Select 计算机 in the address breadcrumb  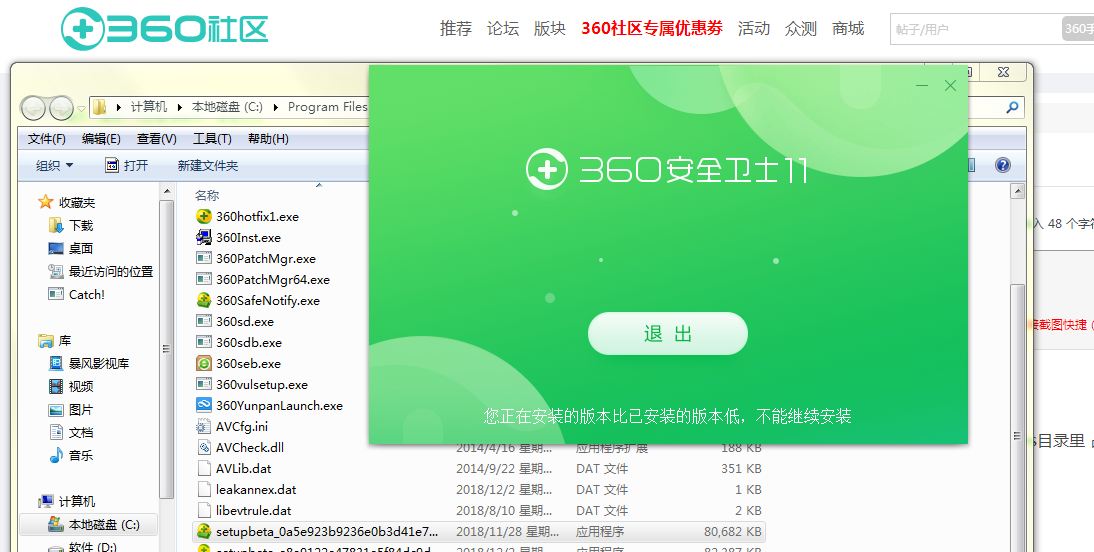pyautogui.click(x=149, y=107)
